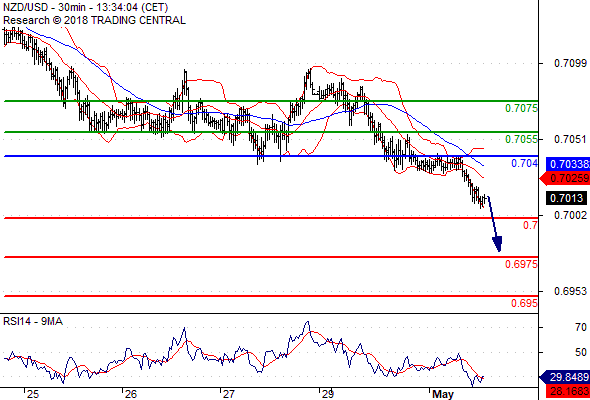Click the 29 date axis label
Viewport: 590px width, 400px height.
(327, 394)
